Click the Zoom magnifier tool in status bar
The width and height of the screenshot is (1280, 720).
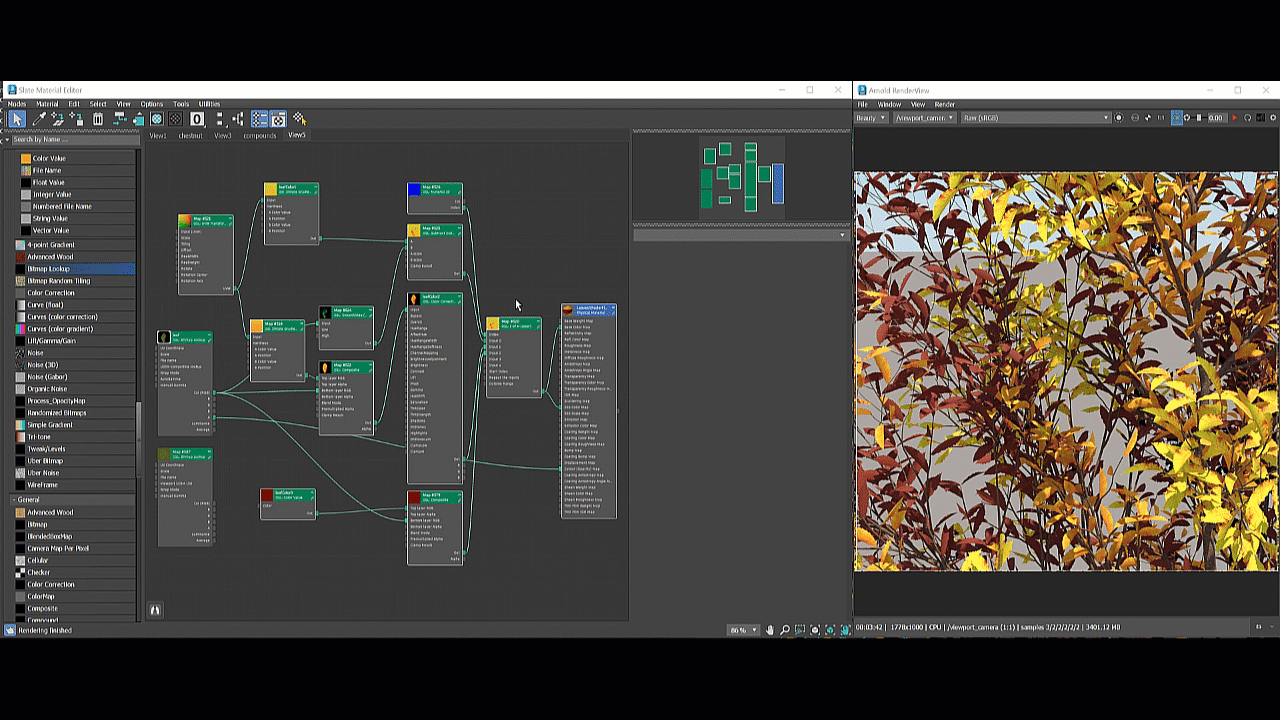(x=784, y=630)
